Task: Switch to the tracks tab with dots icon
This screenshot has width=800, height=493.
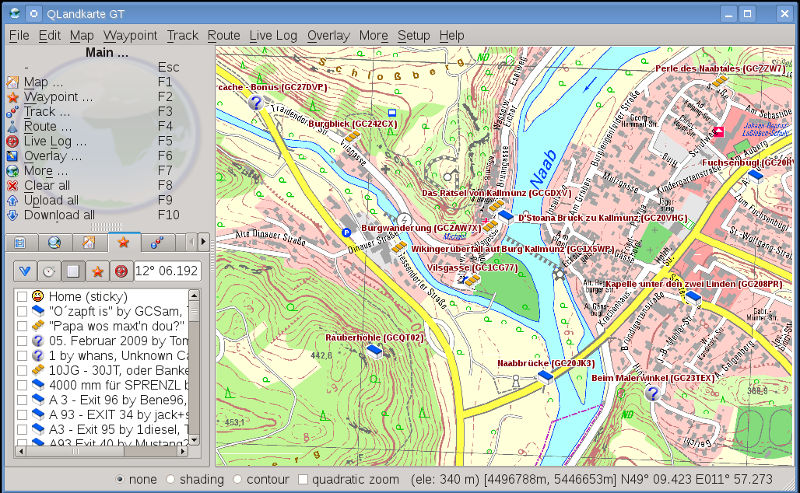Action: pos(157,243)
